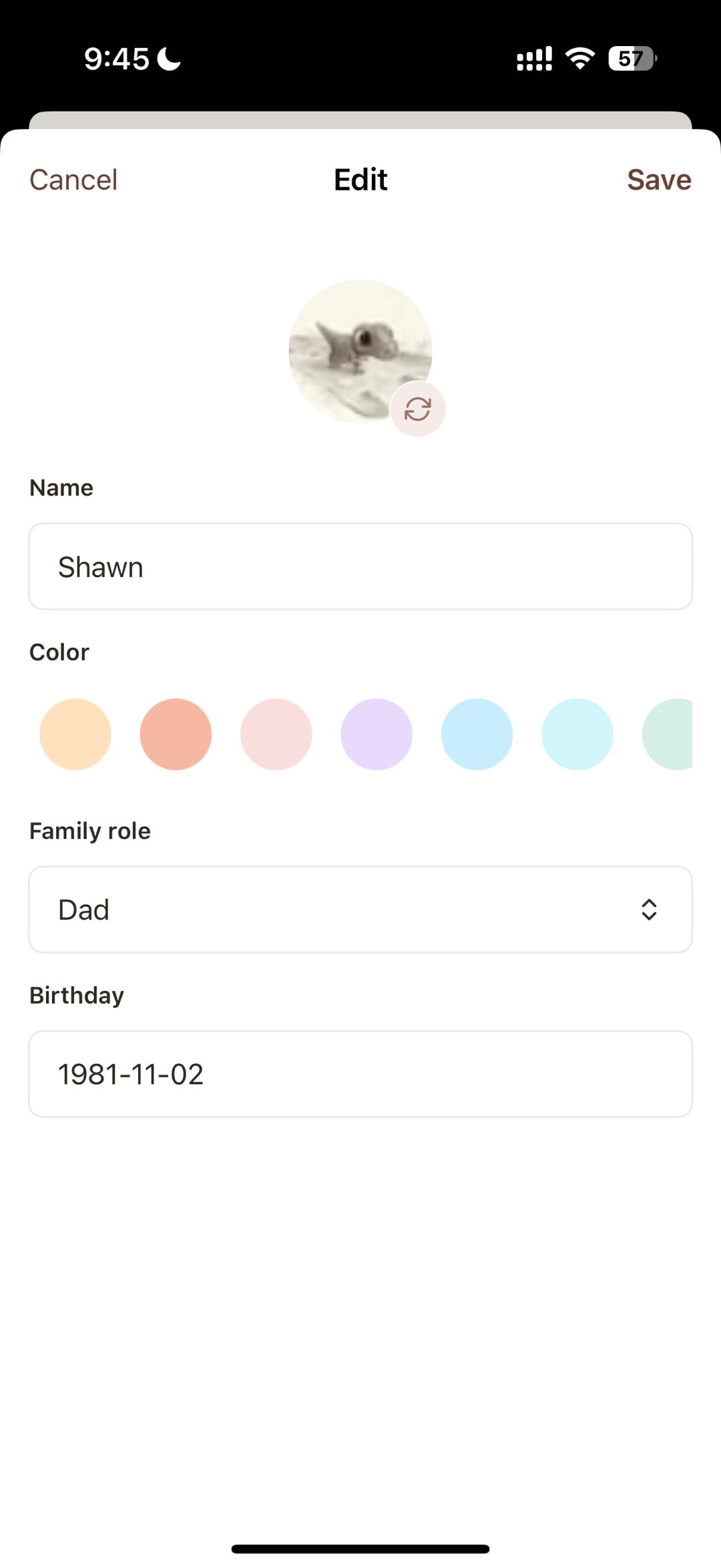721x1568 pixels.
Task: Tap the home indicator bar
Action: (x=360, y=1549)
